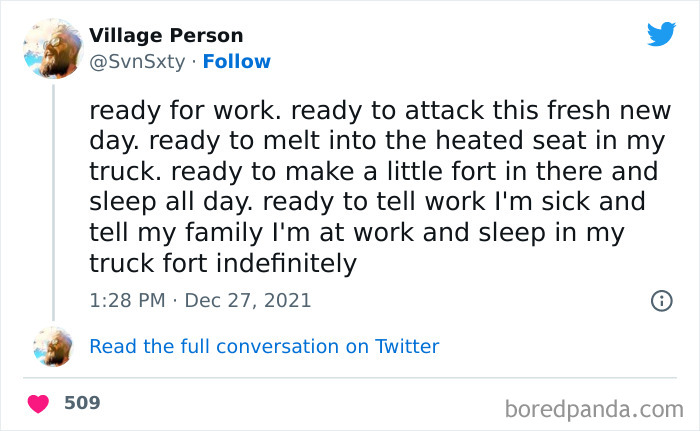Click the word "Twitter" in conversation link
This screenshot has height=431, width=700.
tap(407, 347)
